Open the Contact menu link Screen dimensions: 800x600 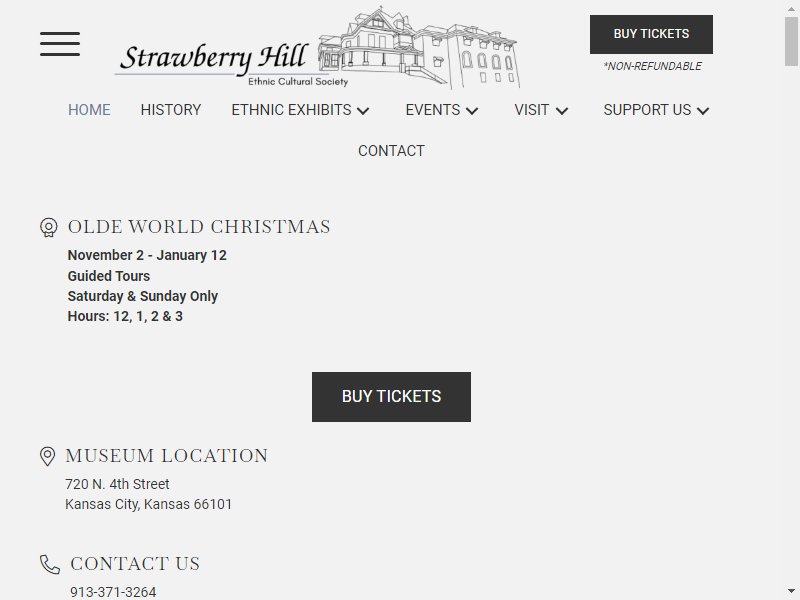(x=391, y=151)
